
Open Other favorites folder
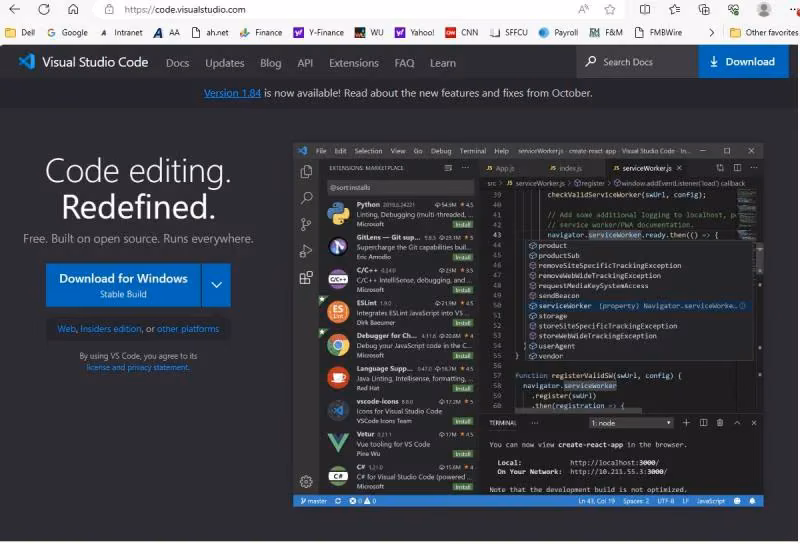click(764, 32)
